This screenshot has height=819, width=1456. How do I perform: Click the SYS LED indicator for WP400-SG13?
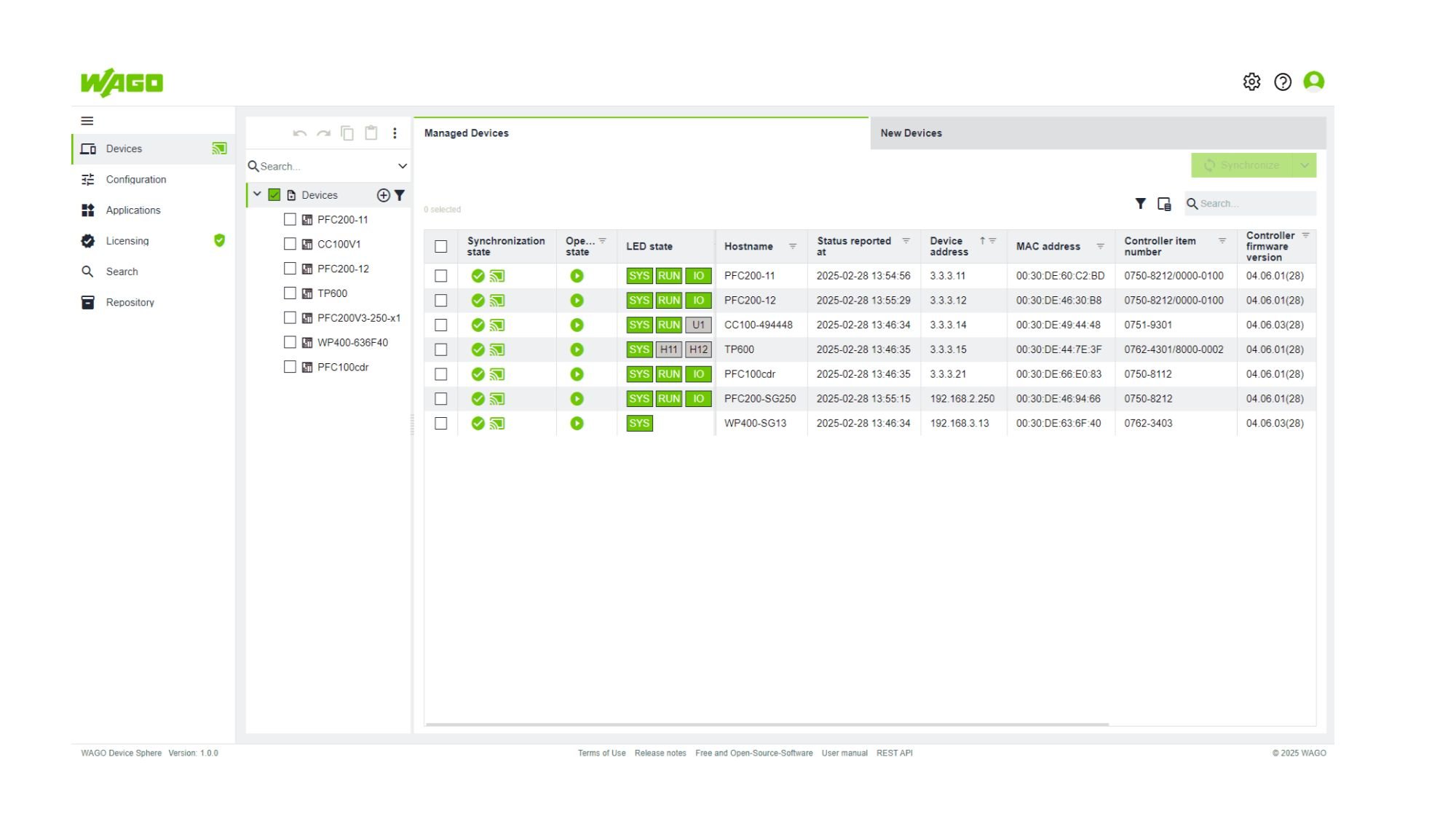click(x=639, y=424)
